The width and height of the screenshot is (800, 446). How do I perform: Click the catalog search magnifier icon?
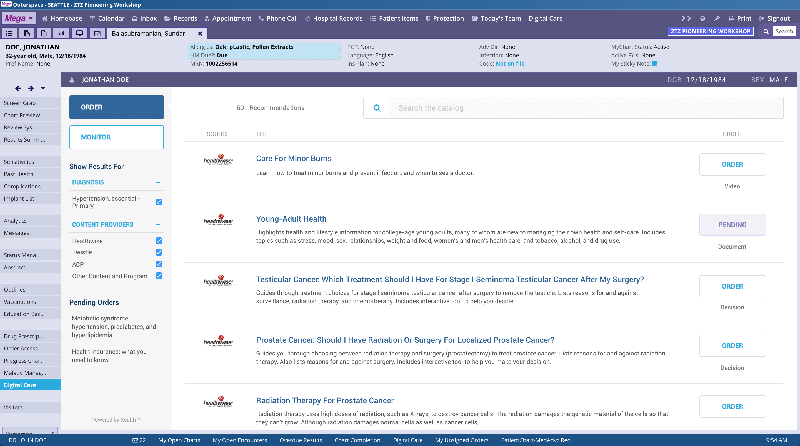click(x=377, y=107)
